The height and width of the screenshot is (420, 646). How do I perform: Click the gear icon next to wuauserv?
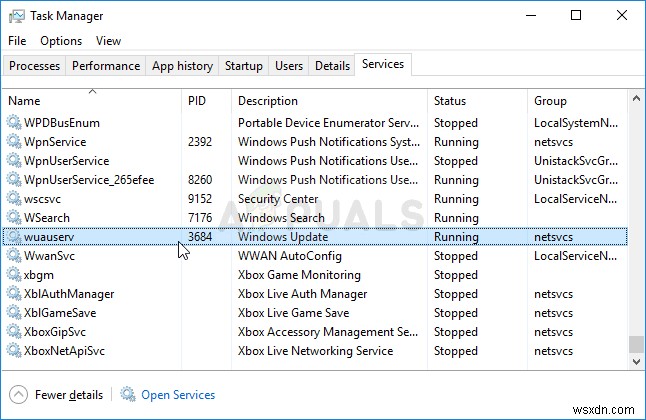(x=13, y=237)
